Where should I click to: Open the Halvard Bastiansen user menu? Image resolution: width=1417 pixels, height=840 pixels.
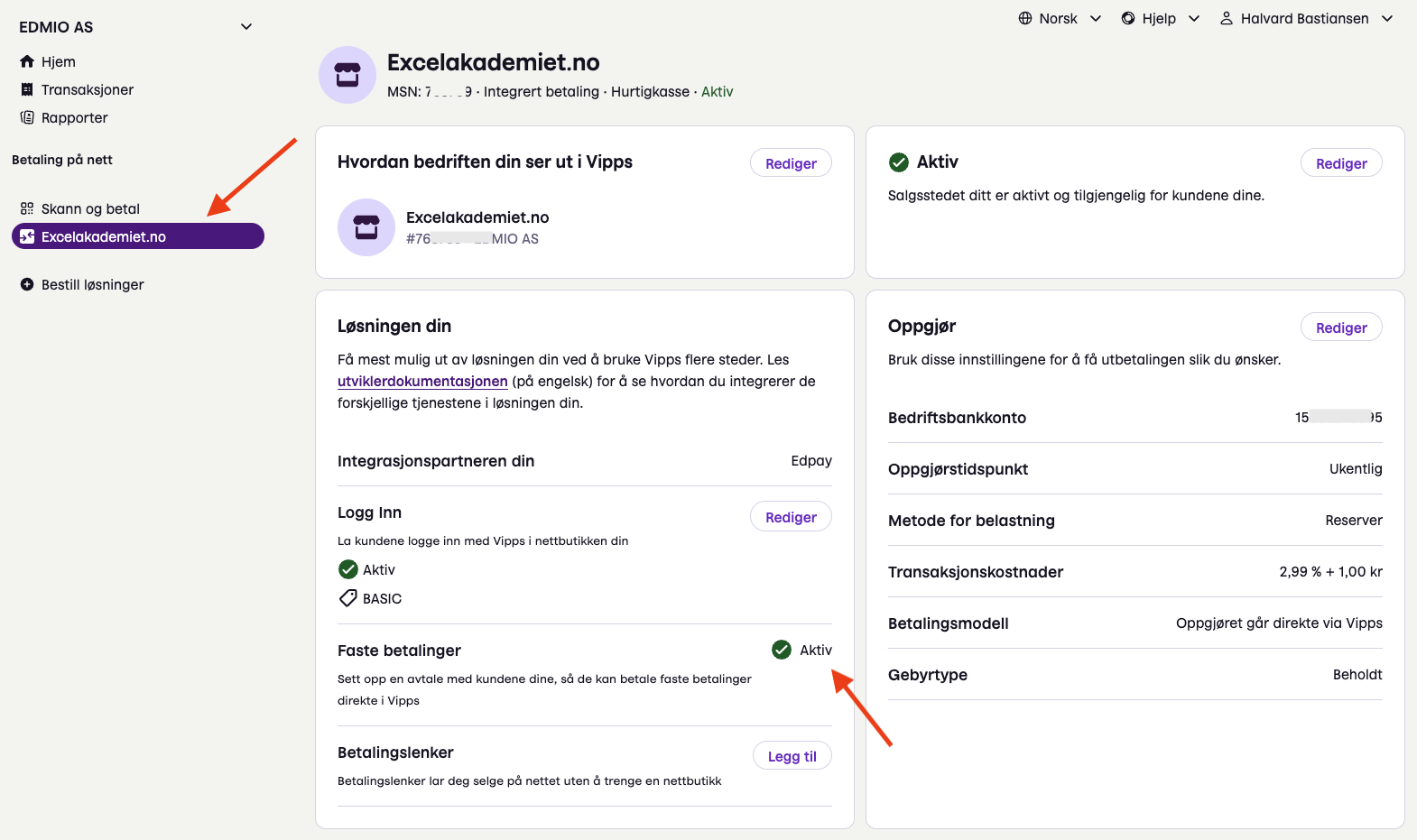click(1306, 18)
